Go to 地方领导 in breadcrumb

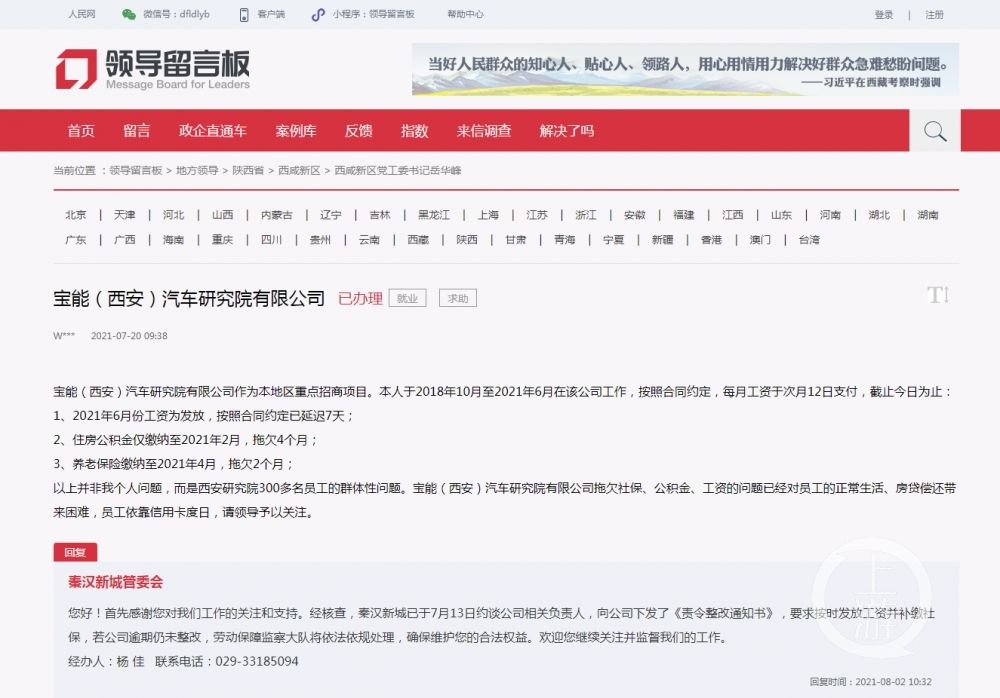pos(197,170)
